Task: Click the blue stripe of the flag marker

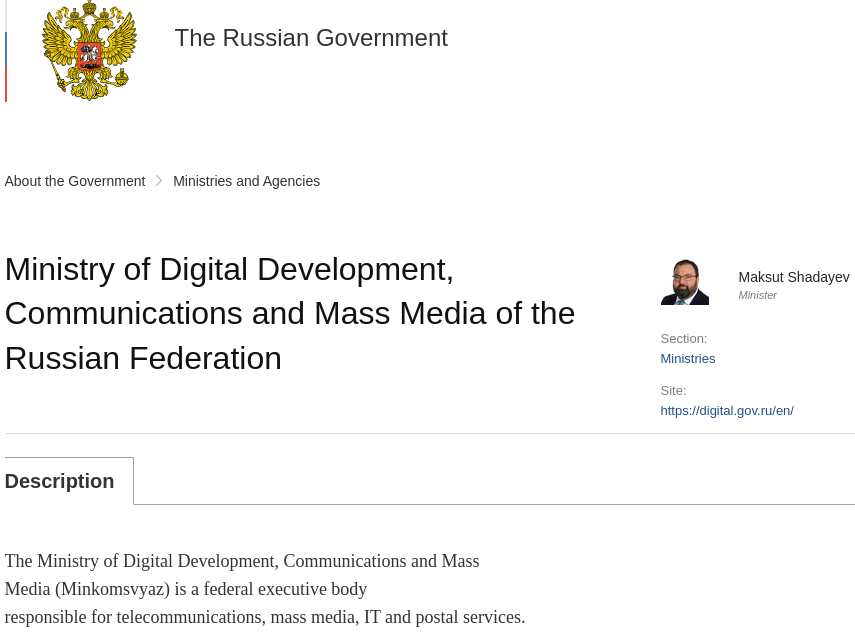Action: tap(6, 47)
